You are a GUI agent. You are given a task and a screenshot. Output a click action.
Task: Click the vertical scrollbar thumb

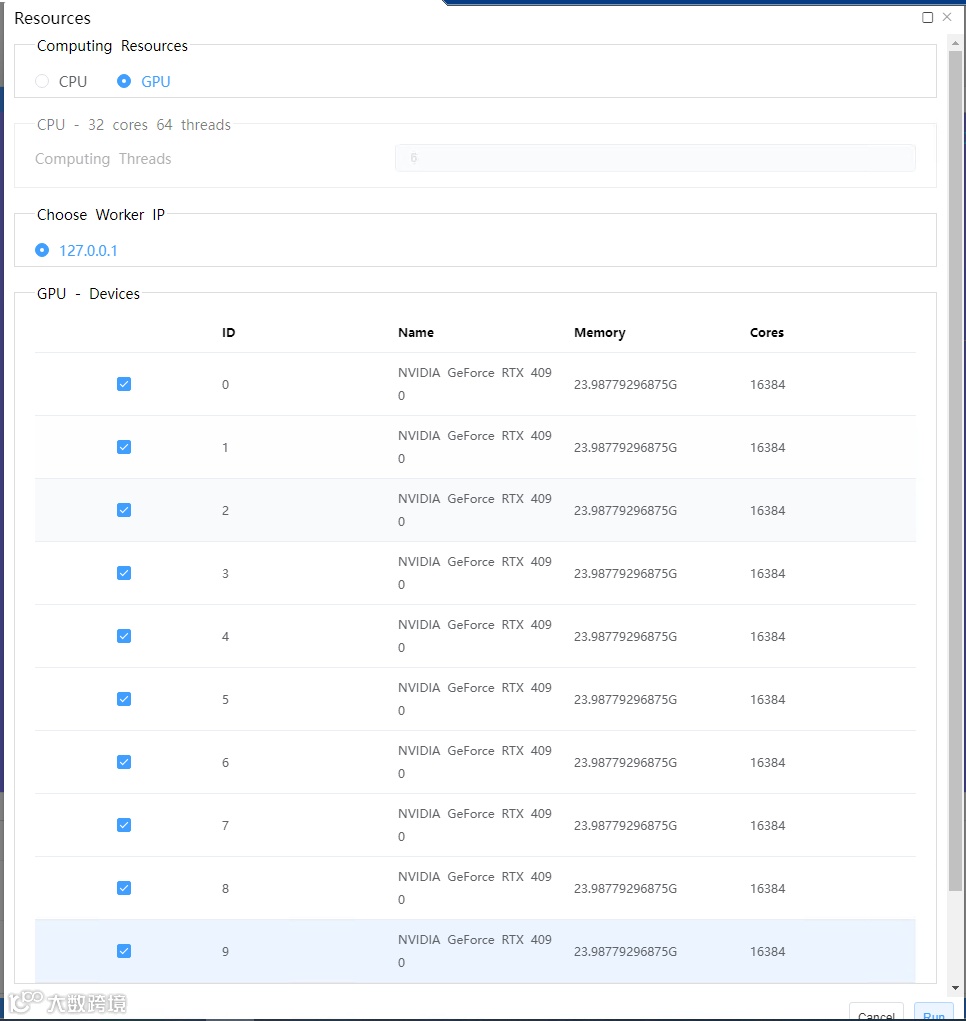(955, 471)
